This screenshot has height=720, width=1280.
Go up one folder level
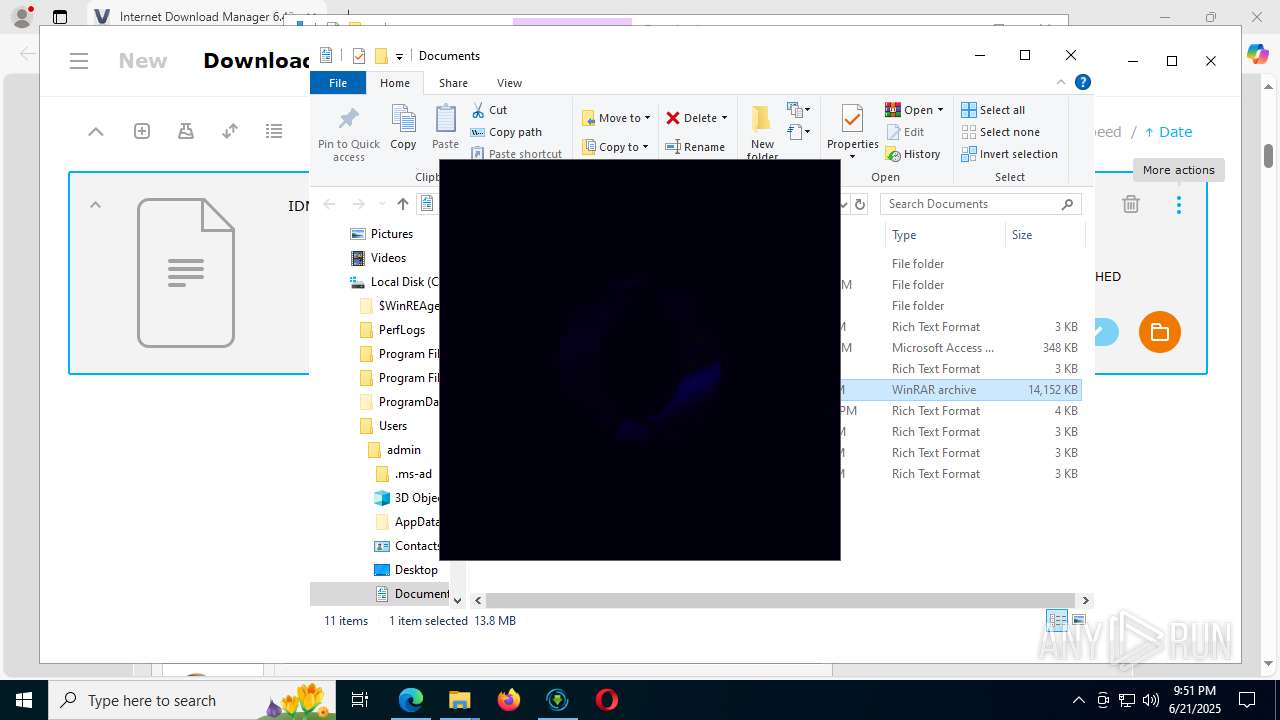click(402, 204)
